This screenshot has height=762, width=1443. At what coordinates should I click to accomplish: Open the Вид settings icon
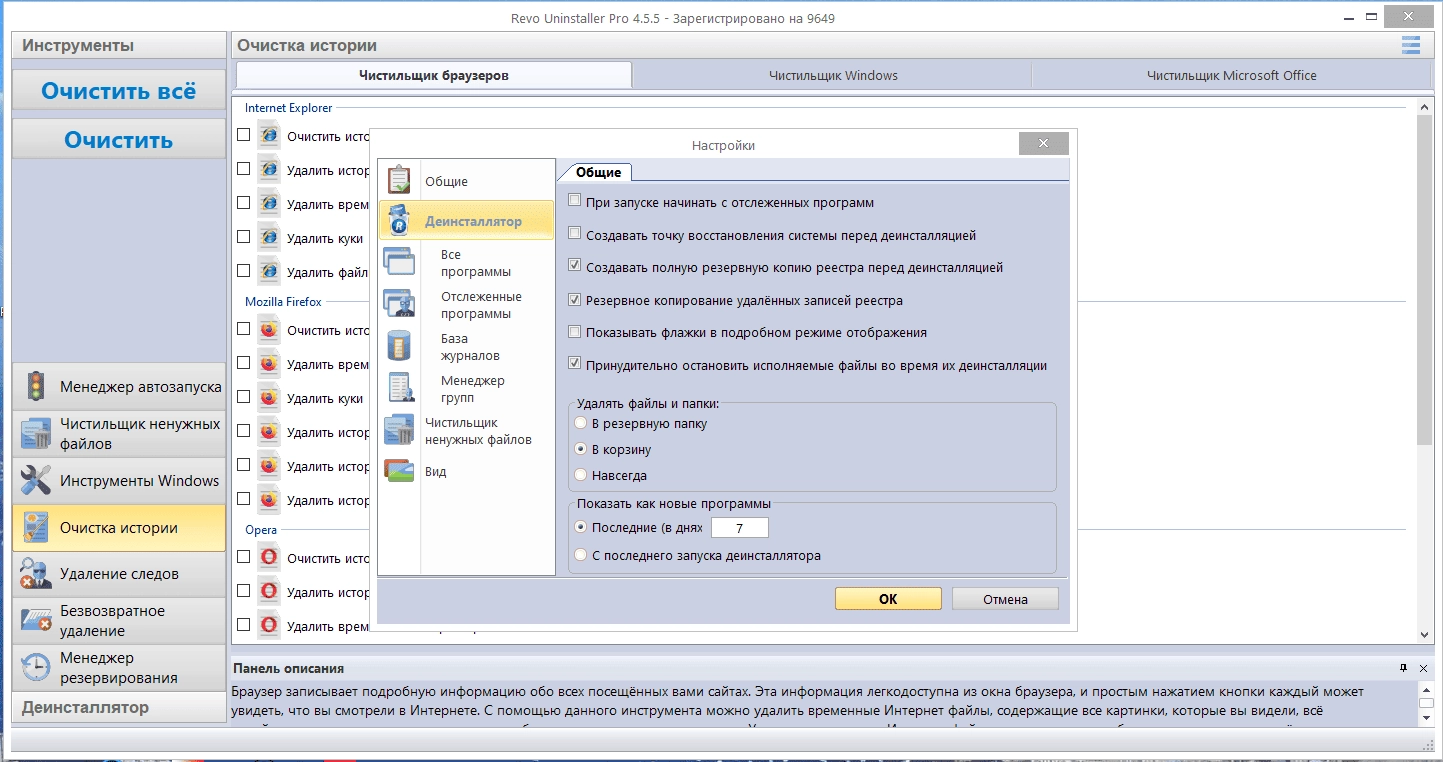(399, 471)
